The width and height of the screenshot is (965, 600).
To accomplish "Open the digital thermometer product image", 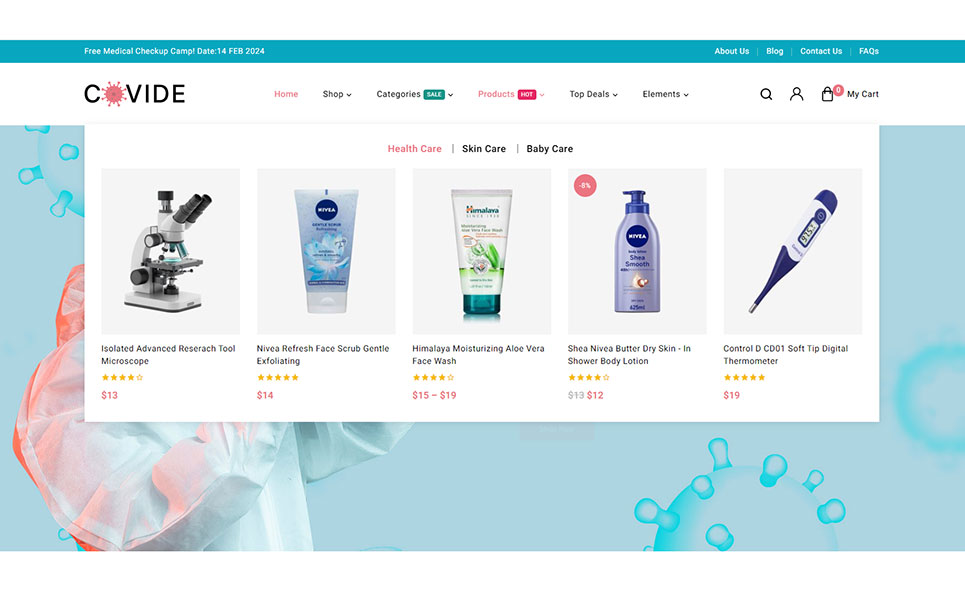I will point(793,251).
